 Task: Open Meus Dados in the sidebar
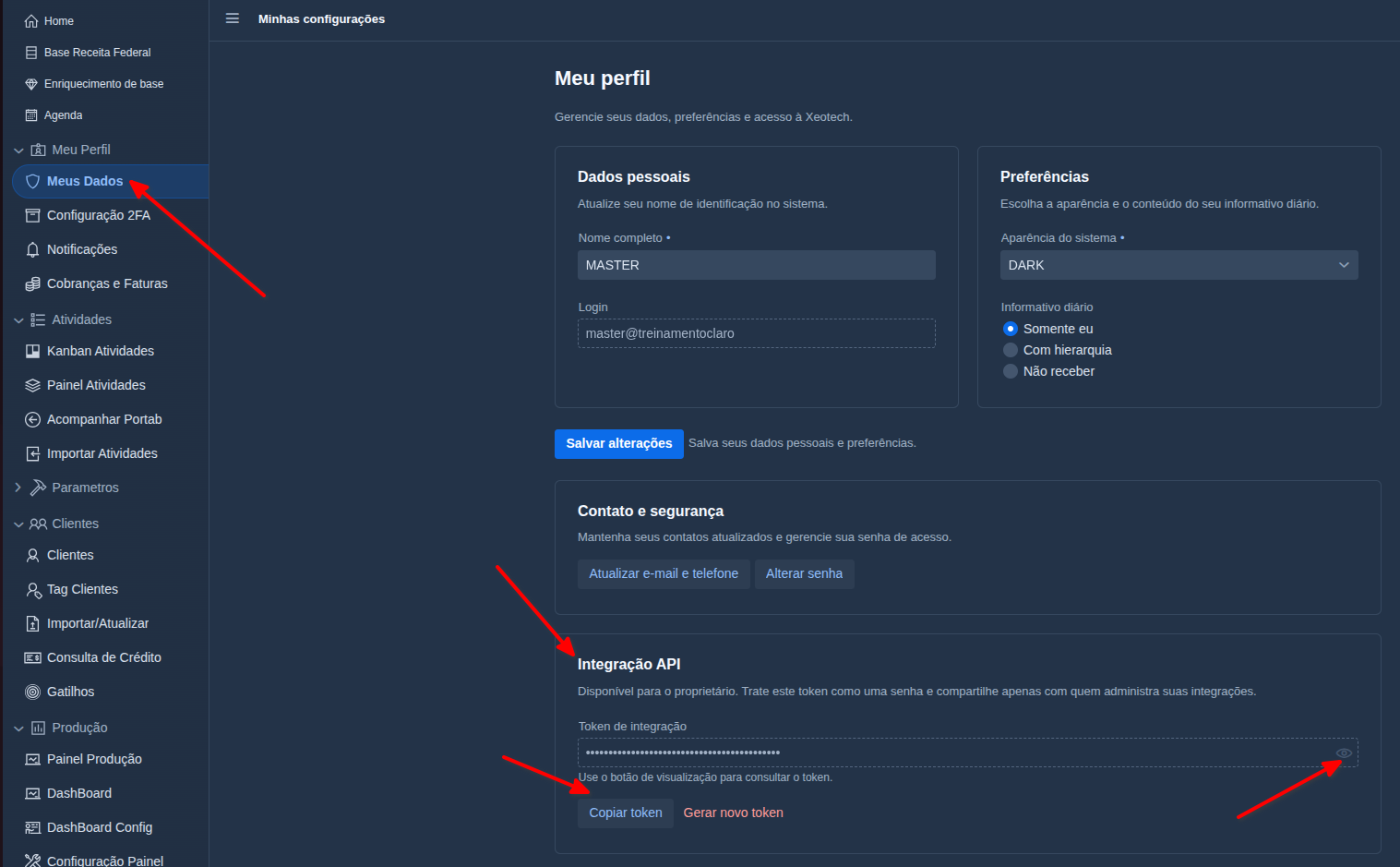(x=111, y=181)
